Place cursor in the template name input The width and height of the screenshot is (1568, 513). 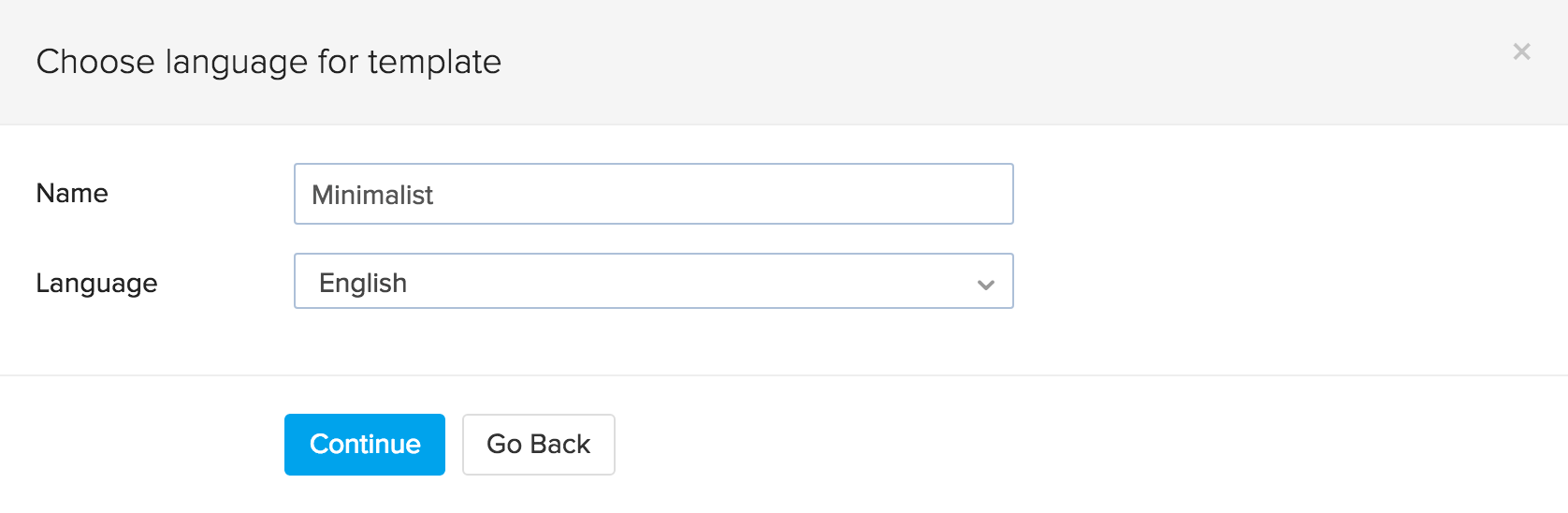tap(653, 194)
